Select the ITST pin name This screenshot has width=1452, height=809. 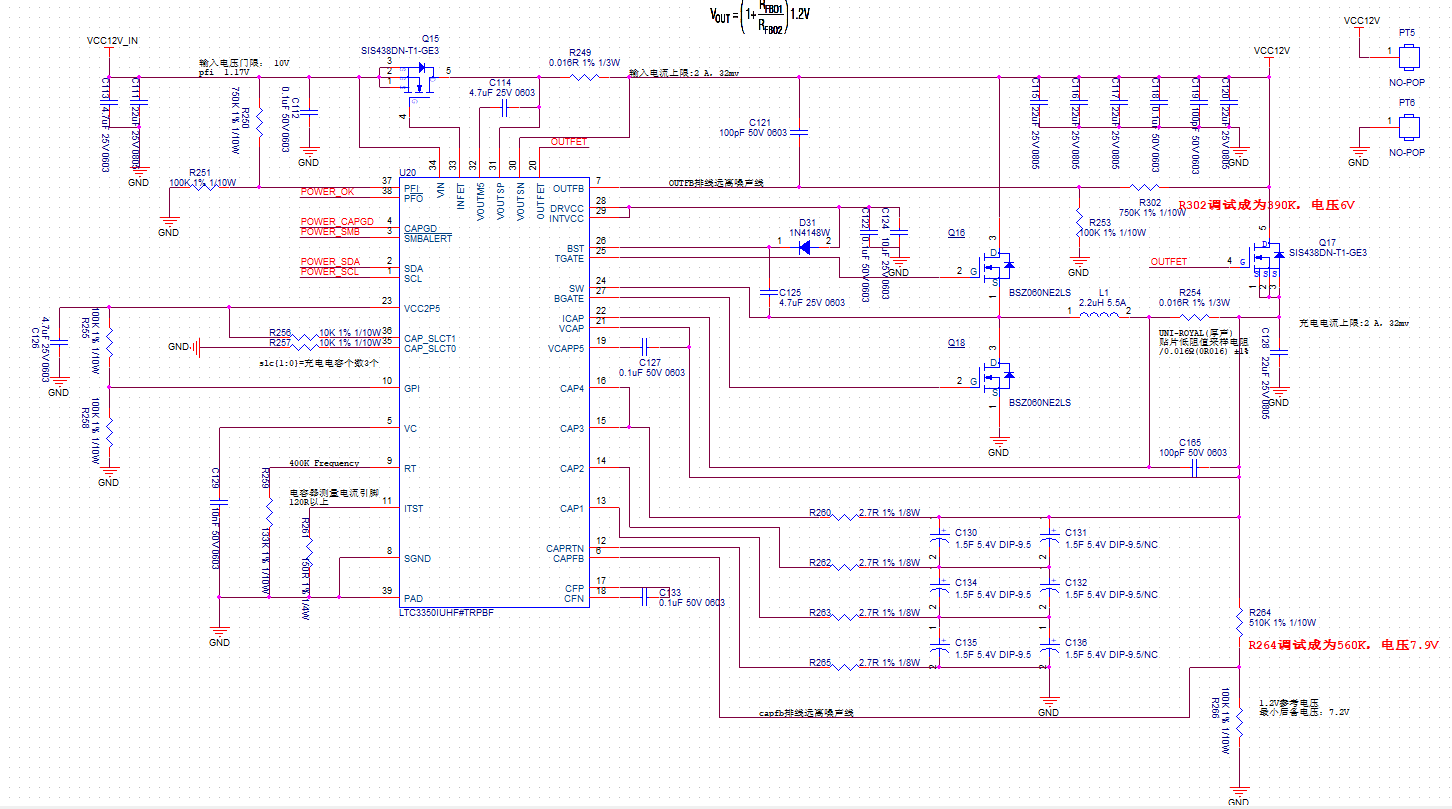(x=413, y=508)
